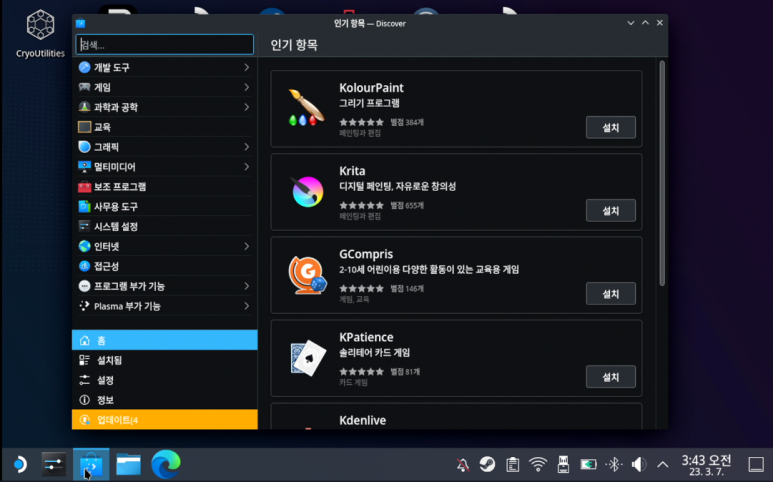Open the clock showing 3:43 오전
This screenshot has width=773, height=482.
click(706, 464)
